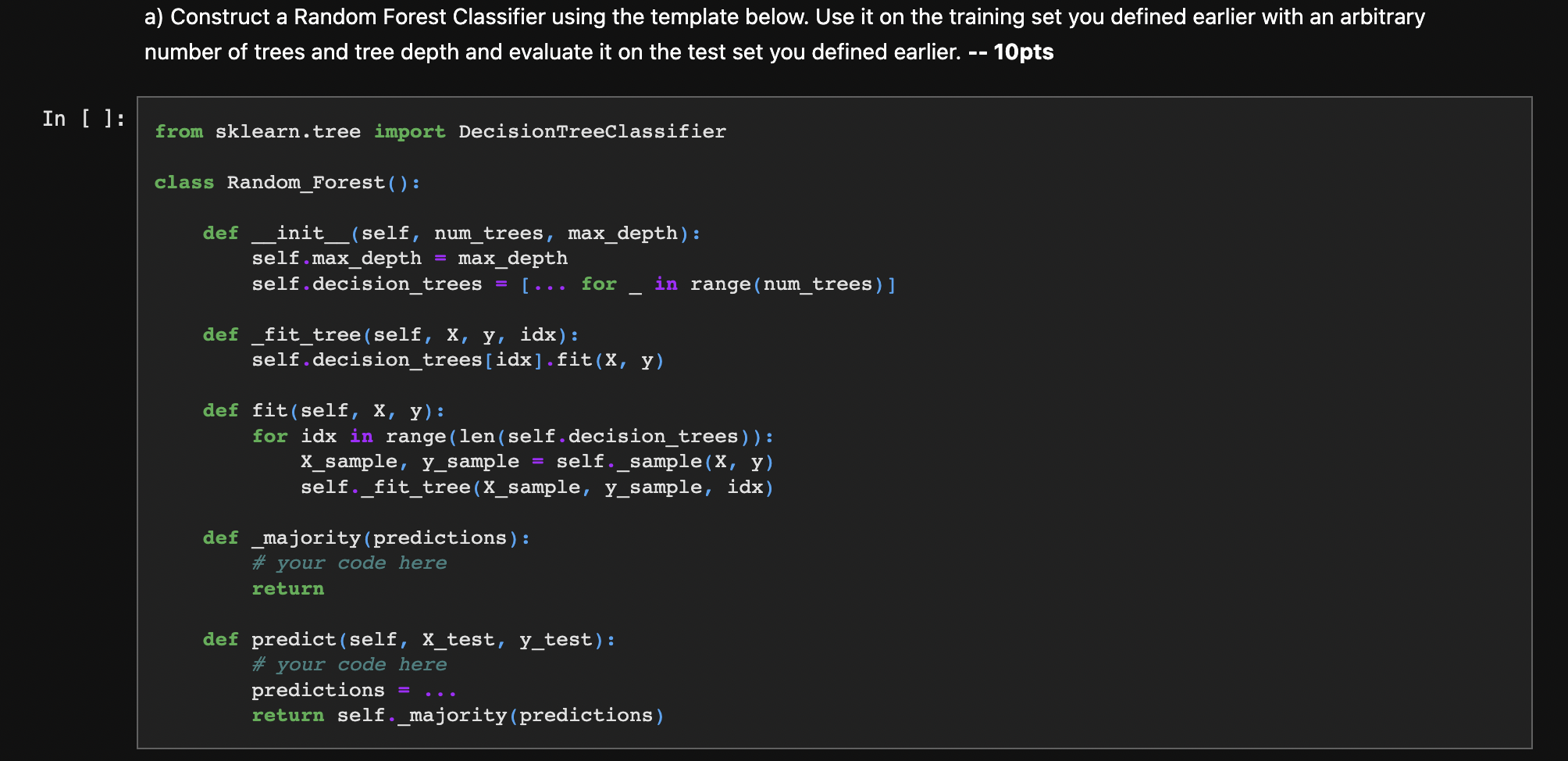Viewport: 1568px width, 761px height.
Task: Click the 'X_sample, y_sample' assignment line
Action: pyautogui.click(x=536, y=461)
